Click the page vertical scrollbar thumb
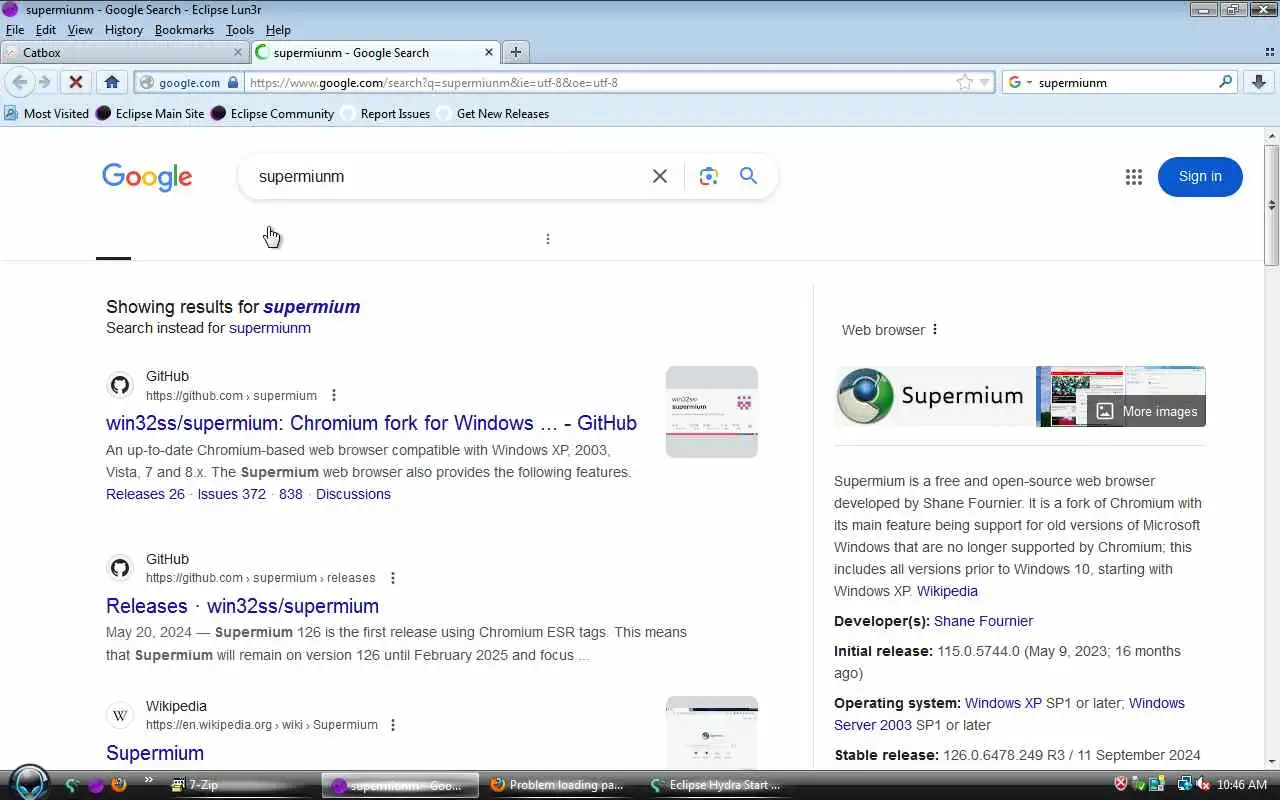This screenshot has width=1280, height=800. [1271, 205]
